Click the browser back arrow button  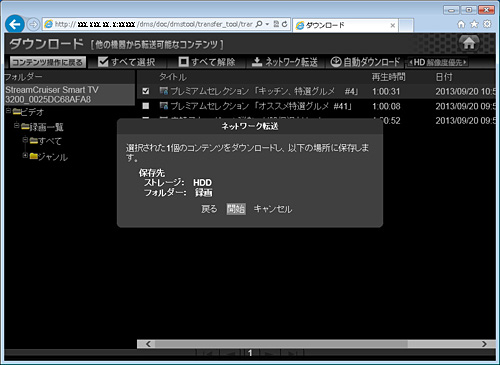(15, 24)
